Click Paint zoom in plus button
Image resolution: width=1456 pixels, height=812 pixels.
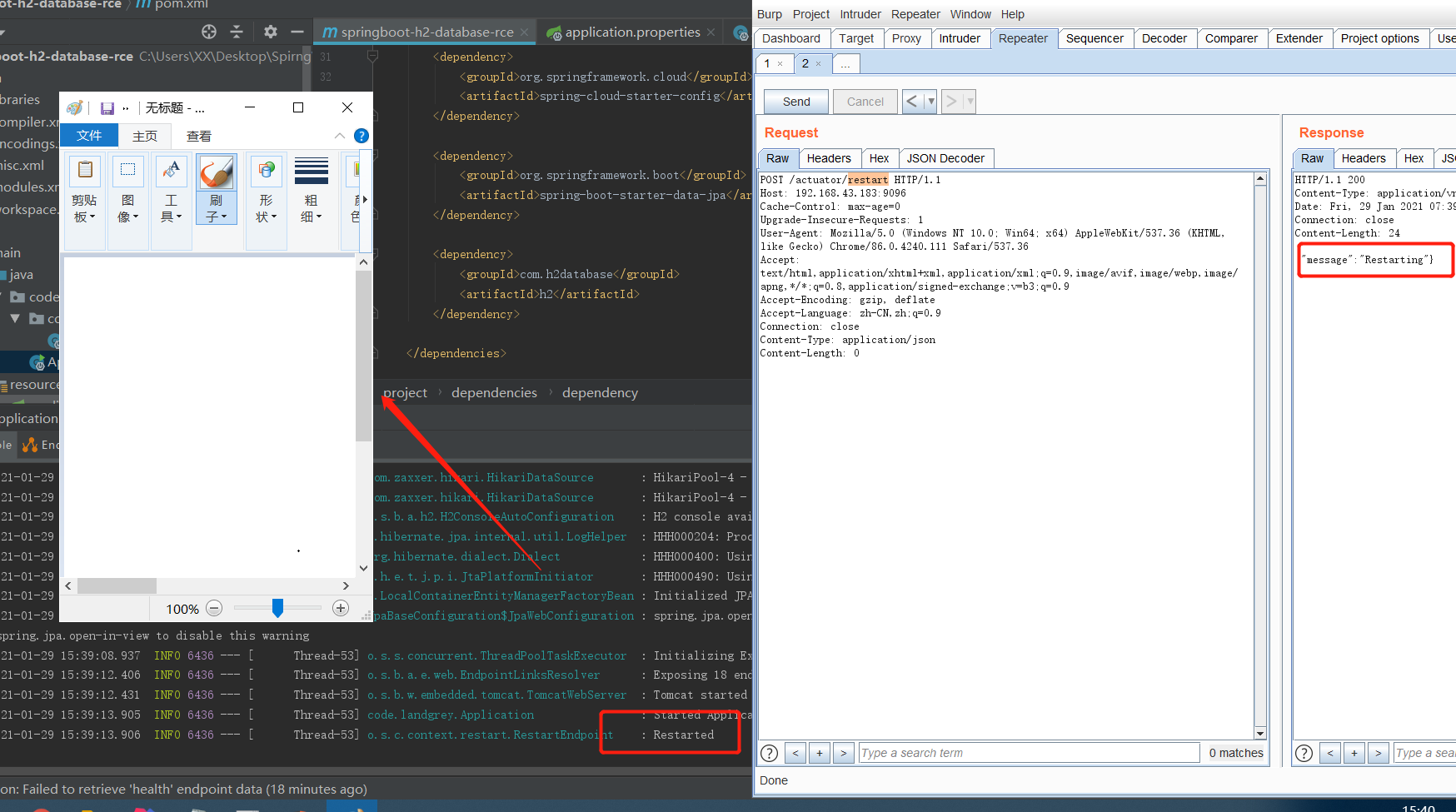[341, 609]
